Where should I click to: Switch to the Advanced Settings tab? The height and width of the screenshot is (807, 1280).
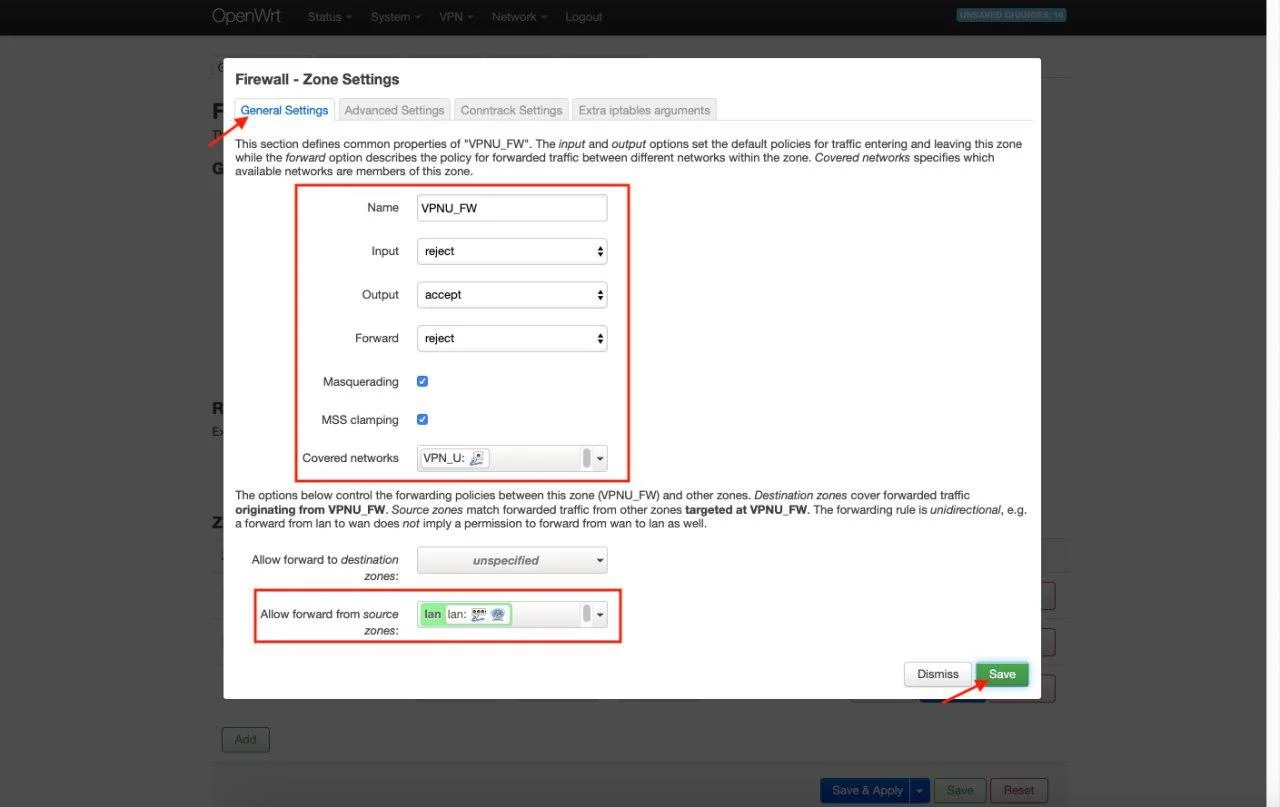(394, 110)
